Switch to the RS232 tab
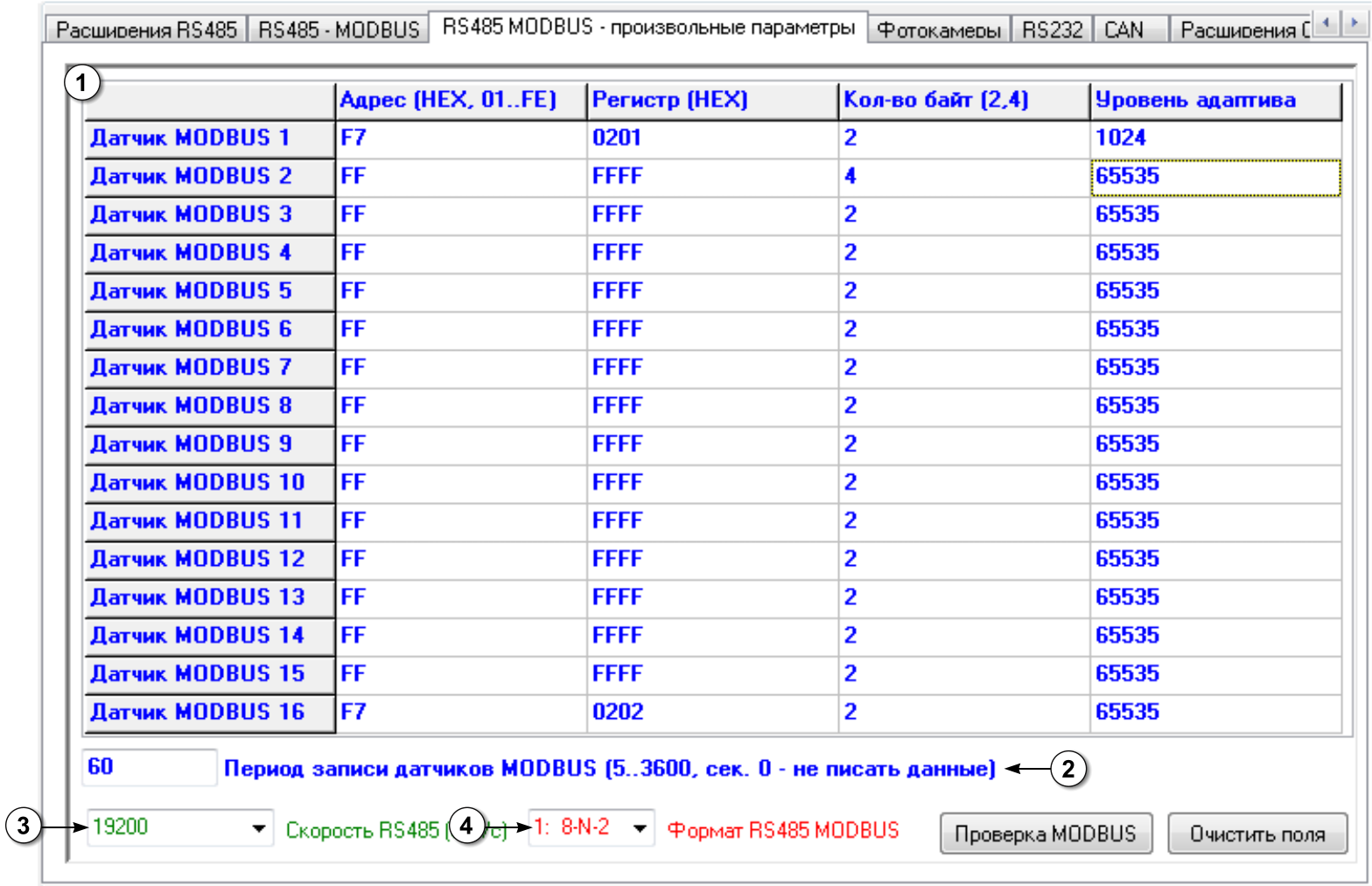 click(x=1053, y=30)
